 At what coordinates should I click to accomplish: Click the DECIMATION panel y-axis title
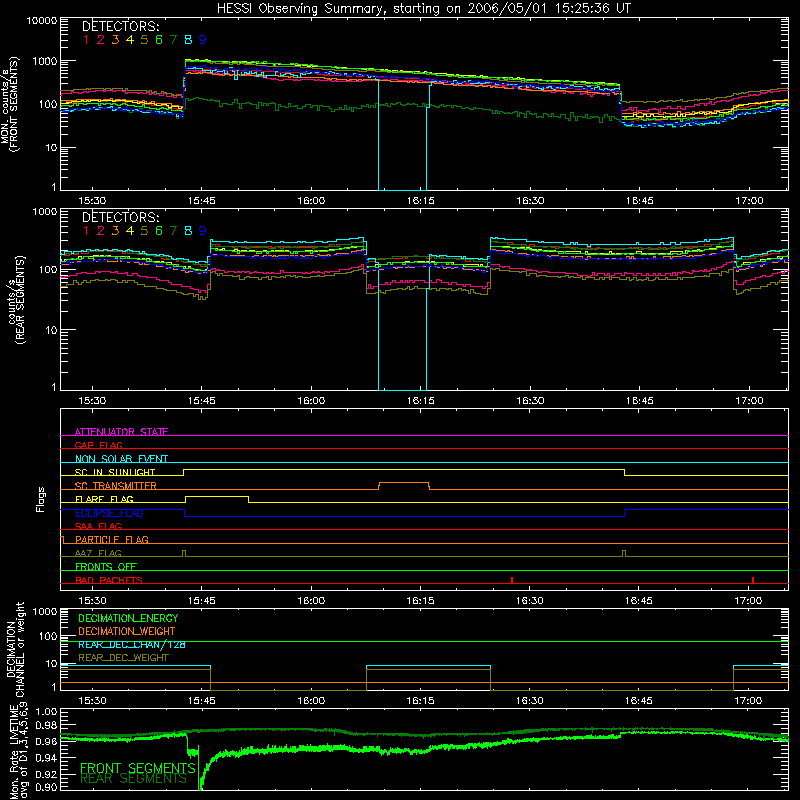coord(15,649)
